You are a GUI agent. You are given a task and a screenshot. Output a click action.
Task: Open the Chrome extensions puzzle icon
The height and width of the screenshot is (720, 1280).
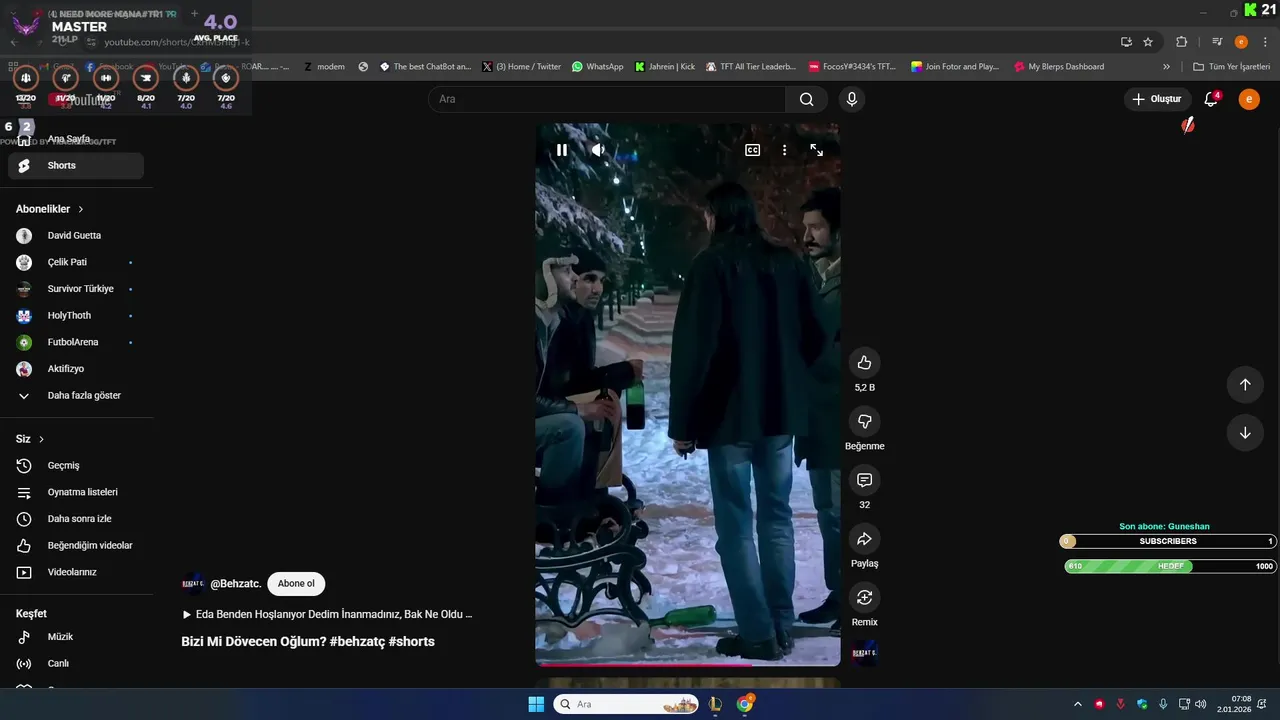click(1181, 42)
